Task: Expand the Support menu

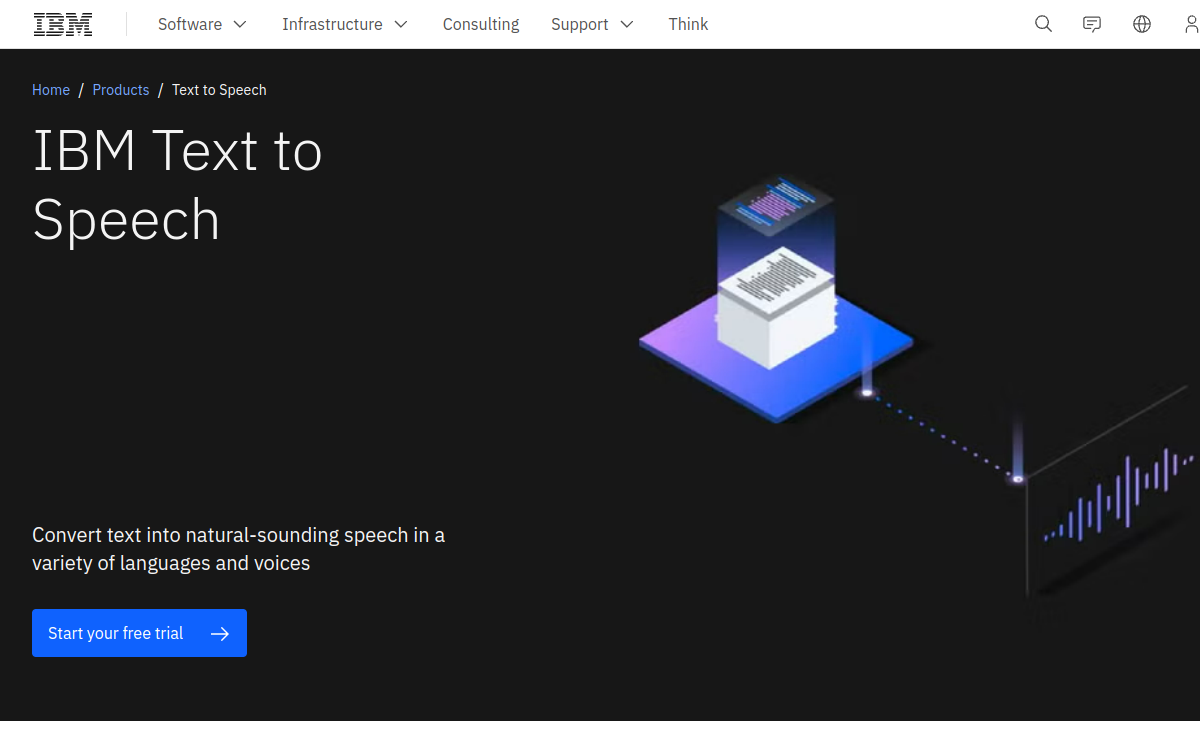Action: [x=592, y=24]
